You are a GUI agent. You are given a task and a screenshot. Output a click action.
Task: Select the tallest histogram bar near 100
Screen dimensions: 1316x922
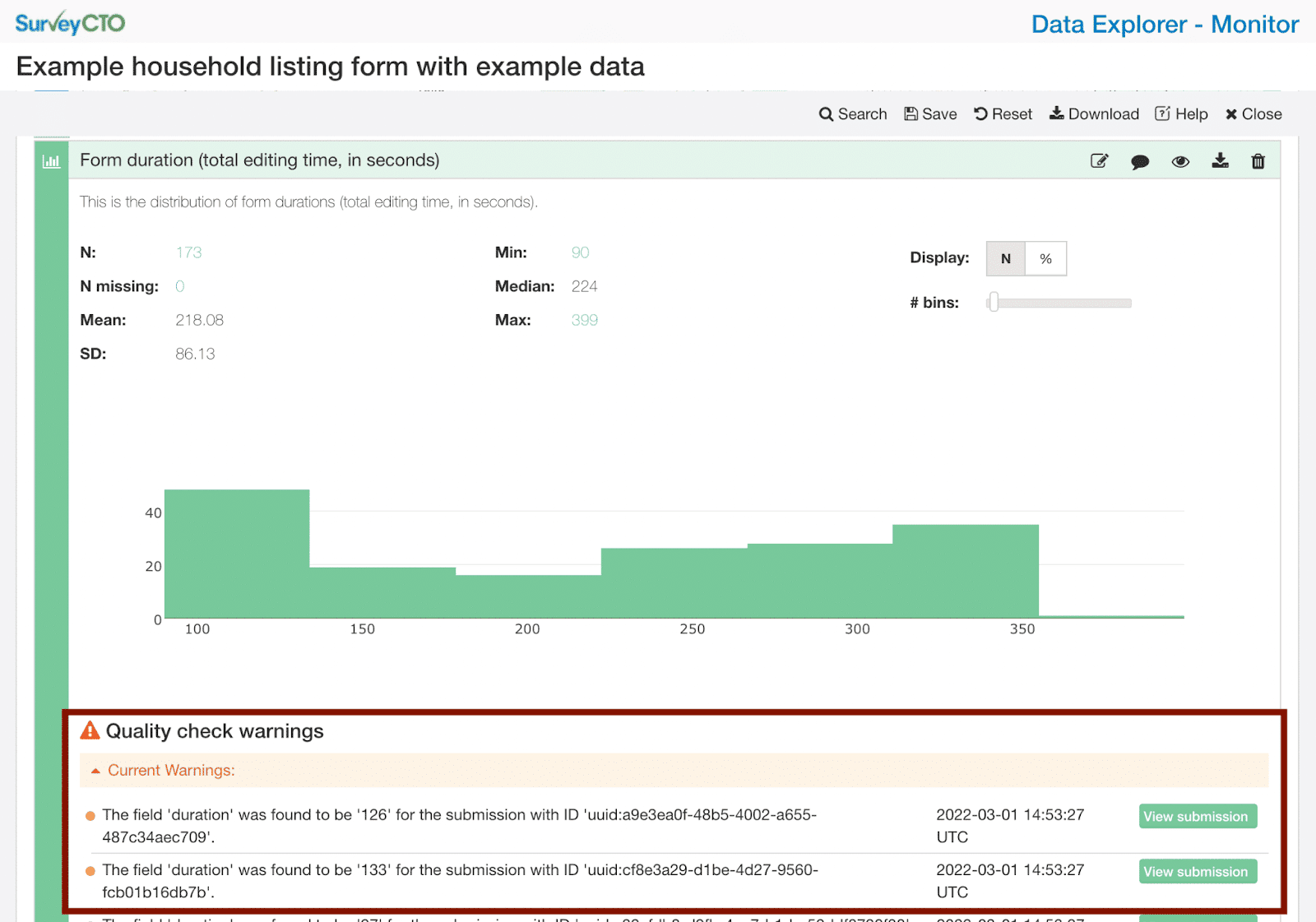(237, 554)
